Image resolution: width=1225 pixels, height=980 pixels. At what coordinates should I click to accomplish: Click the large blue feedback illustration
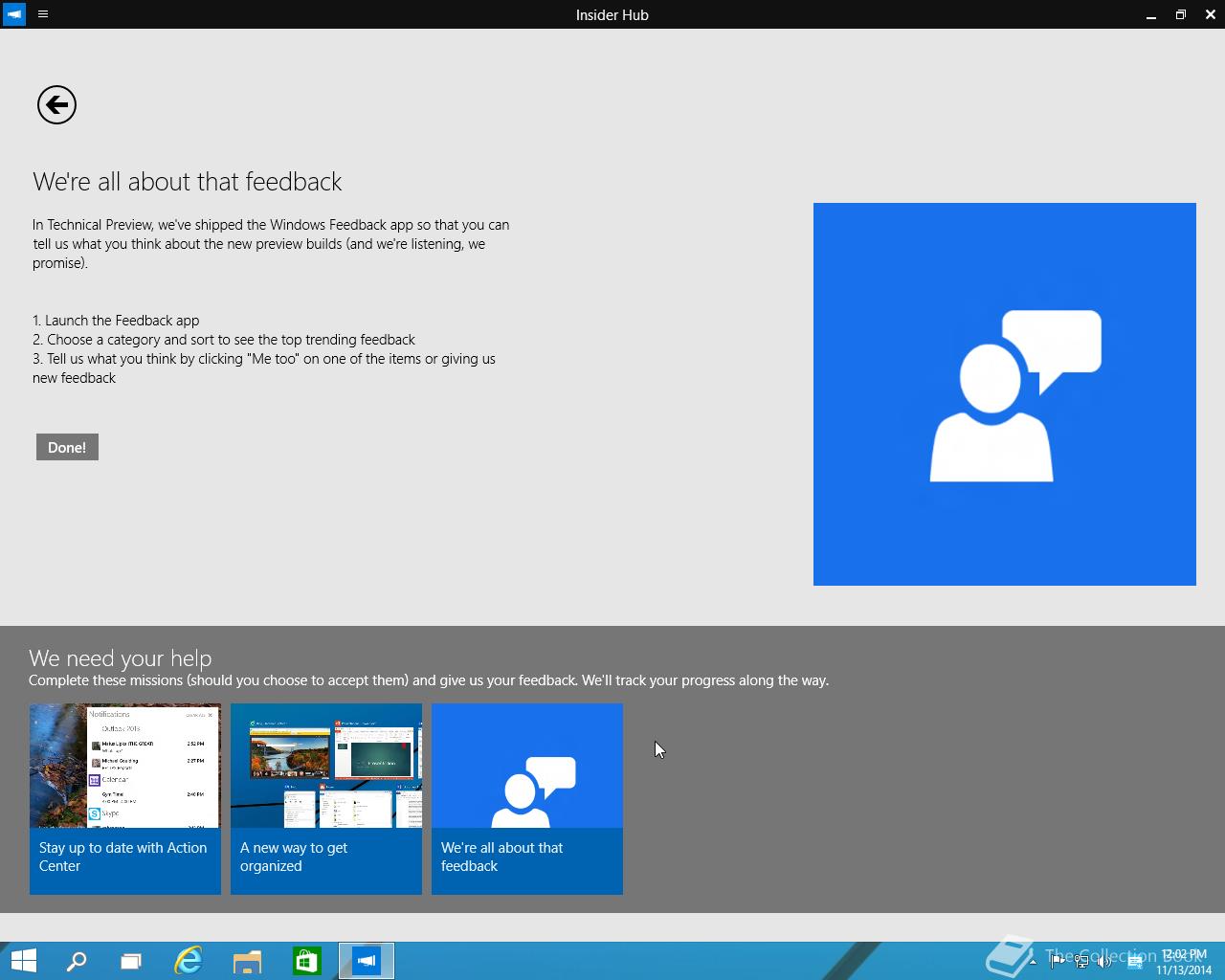(x=1004, y=394)
